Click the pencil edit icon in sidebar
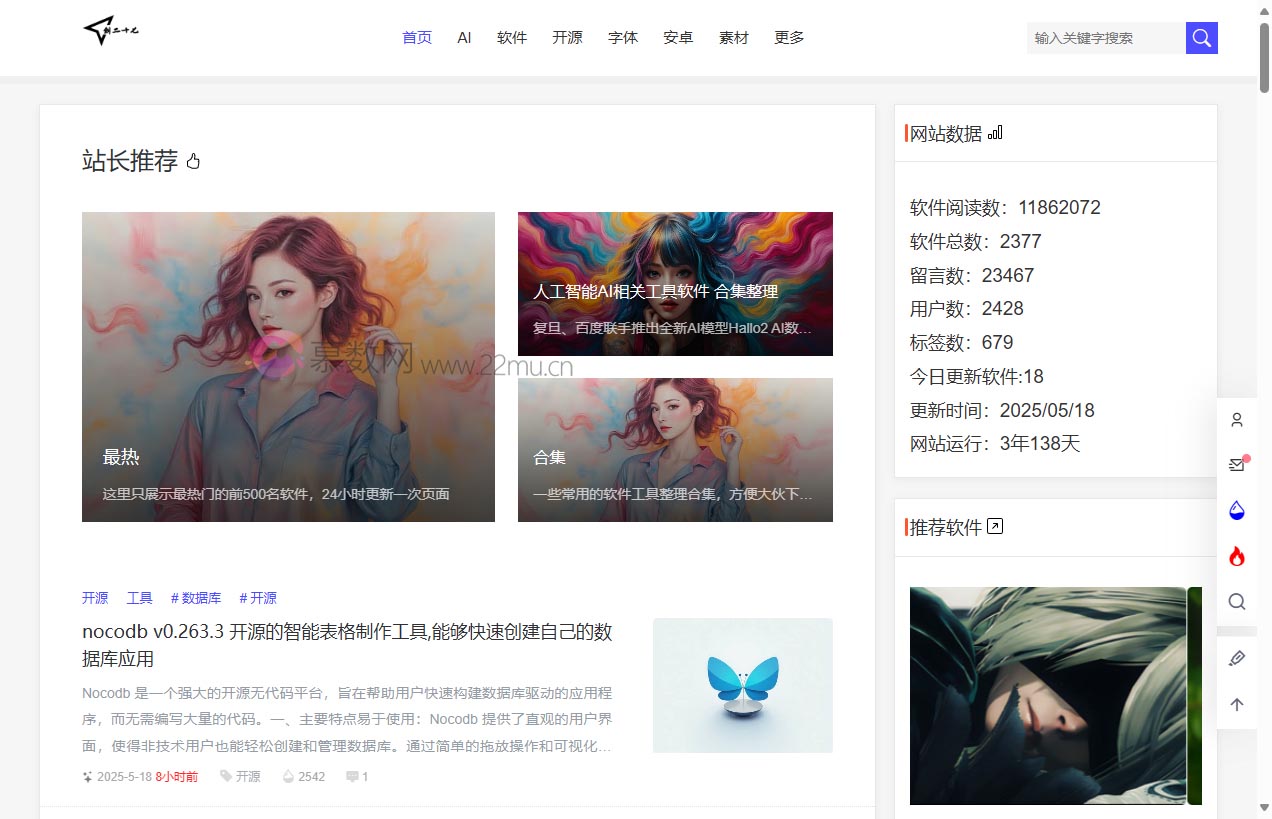This screenshot has width=1272, height=819. [x=1237, y=658]
